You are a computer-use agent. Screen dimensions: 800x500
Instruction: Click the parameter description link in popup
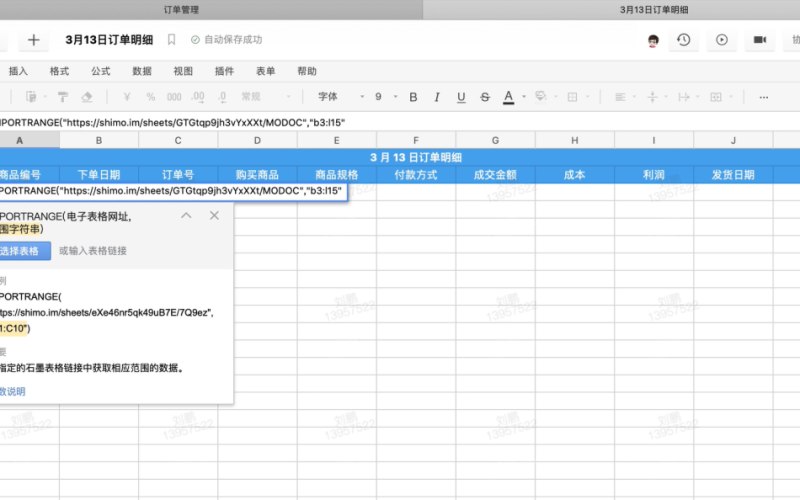pyautogui.click(x=12, y=391)
